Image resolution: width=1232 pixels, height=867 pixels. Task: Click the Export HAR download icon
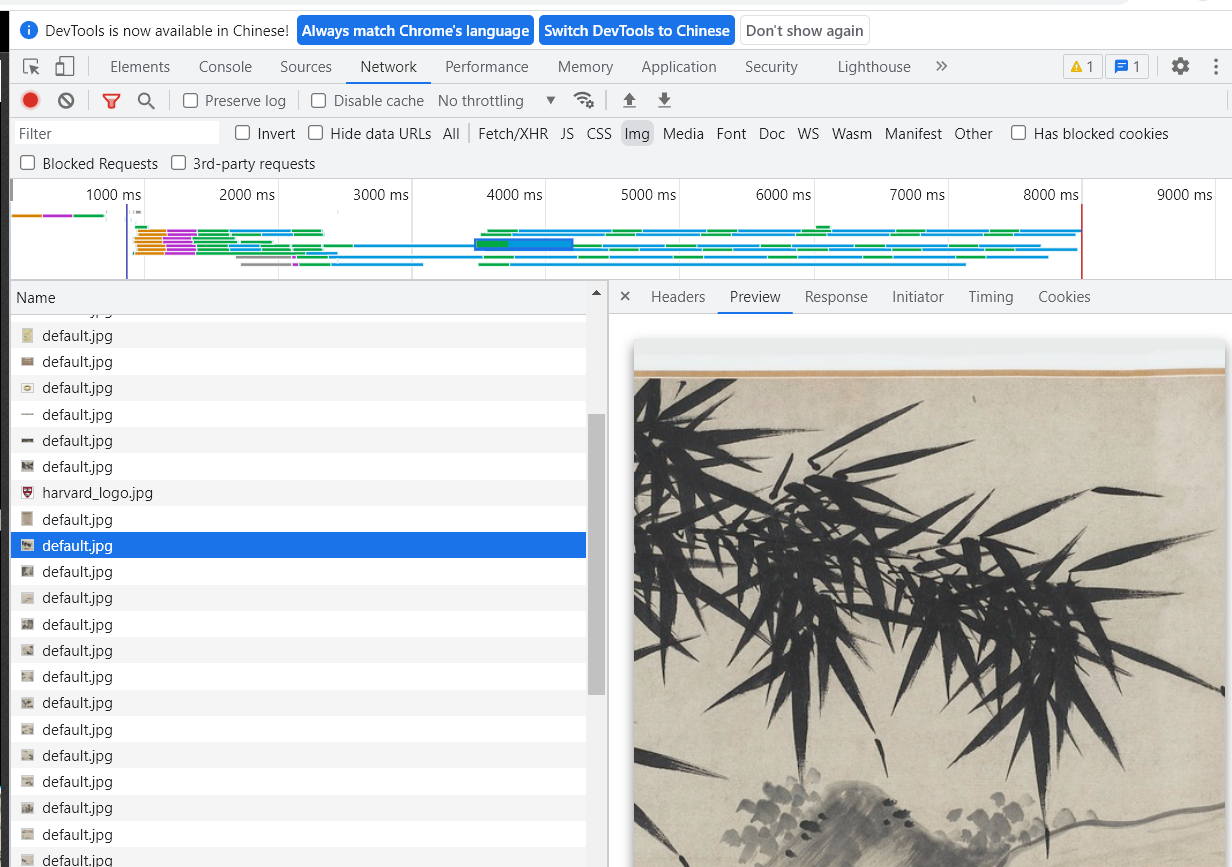click(x=664, y=100)
